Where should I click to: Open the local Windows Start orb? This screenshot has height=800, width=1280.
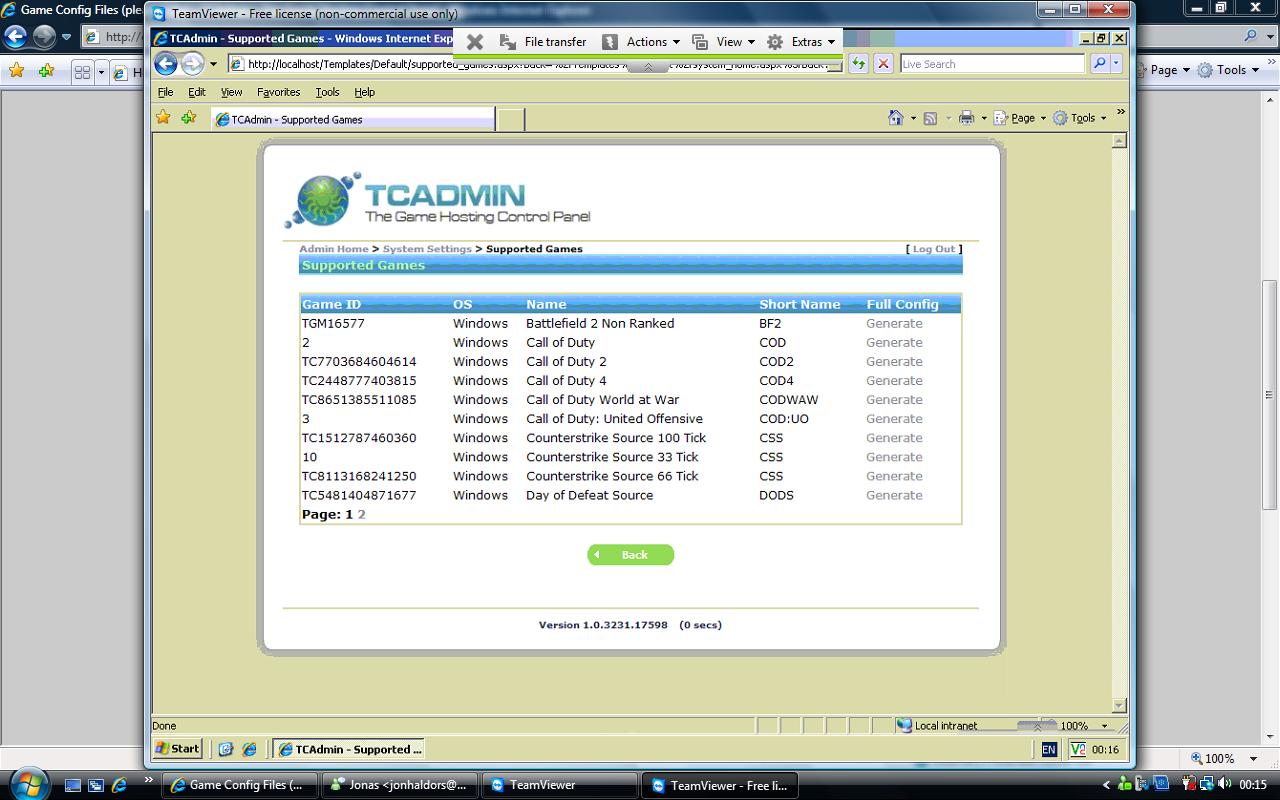(x=27, y=784)
